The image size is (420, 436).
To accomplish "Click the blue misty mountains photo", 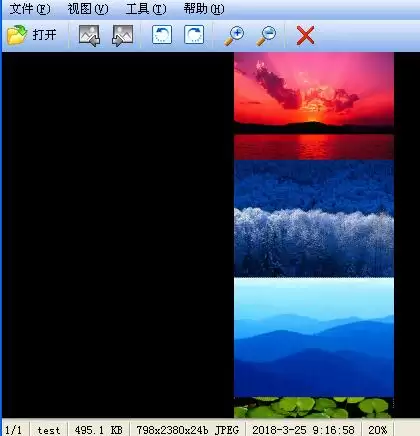I will pyautogui.click(x=314, y=337).
